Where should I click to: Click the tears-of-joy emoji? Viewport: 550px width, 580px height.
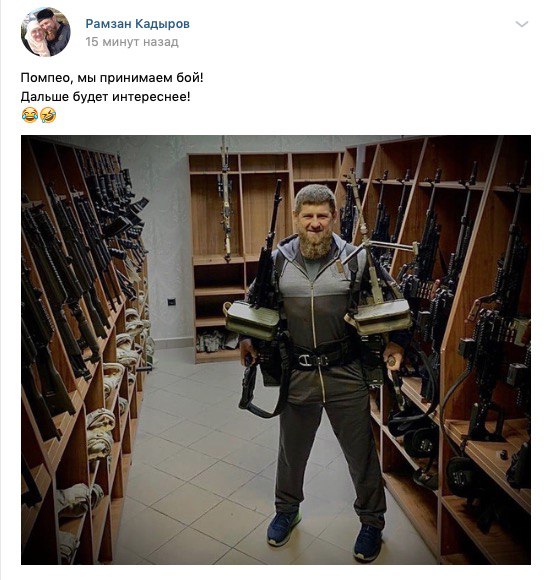point(30,115)
